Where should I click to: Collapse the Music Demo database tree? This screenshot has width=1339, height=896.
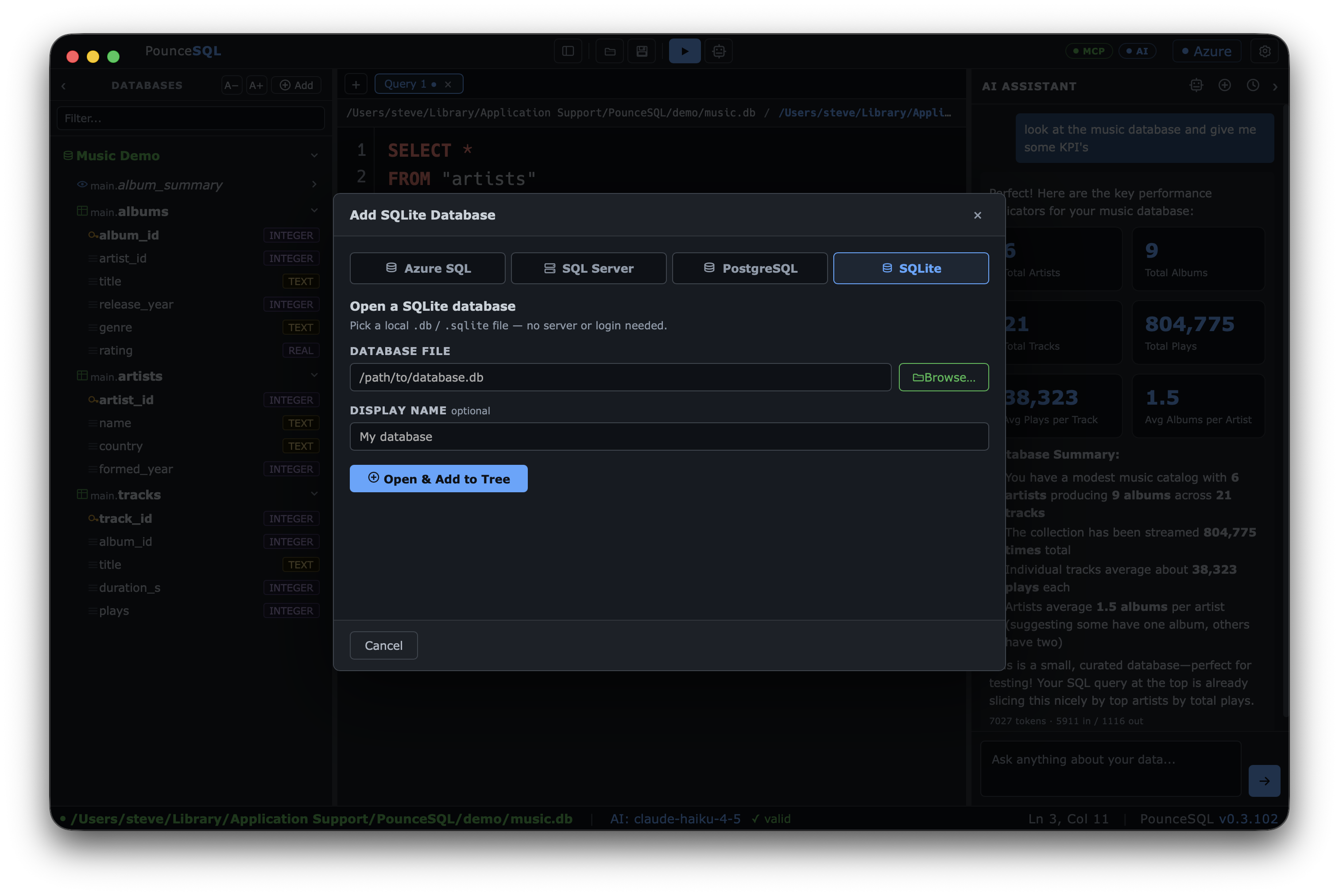314,155
